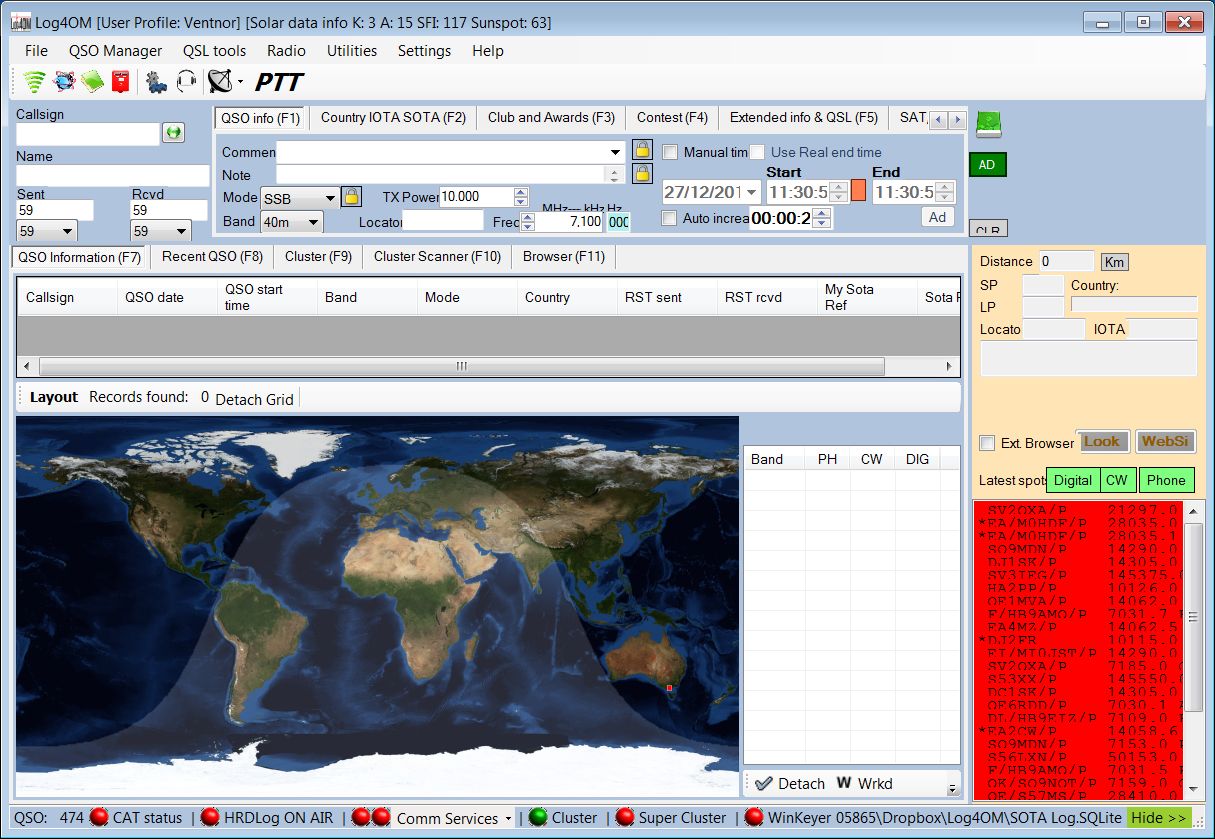Click the Detach Grid button

point(254,399)
